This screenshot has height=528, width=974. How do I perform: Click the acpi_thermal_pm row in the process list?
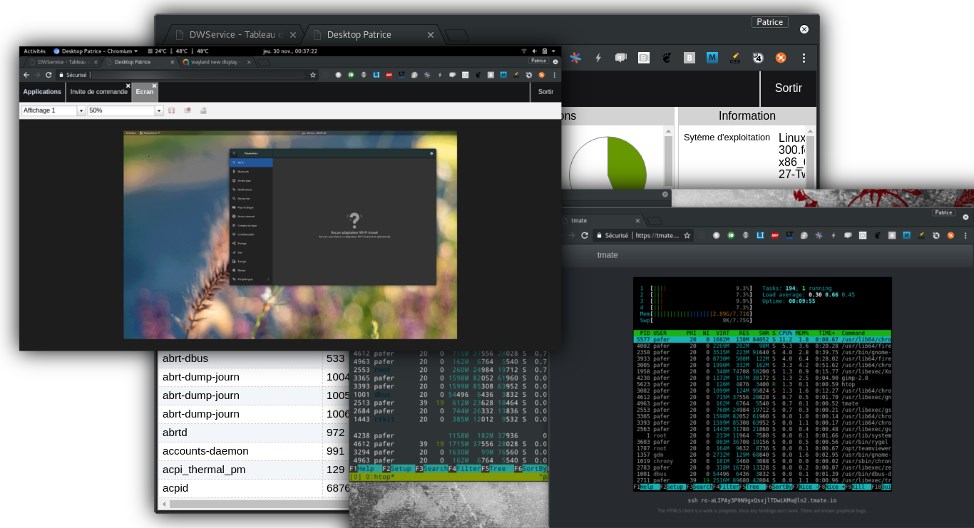(x=253, y=470)
